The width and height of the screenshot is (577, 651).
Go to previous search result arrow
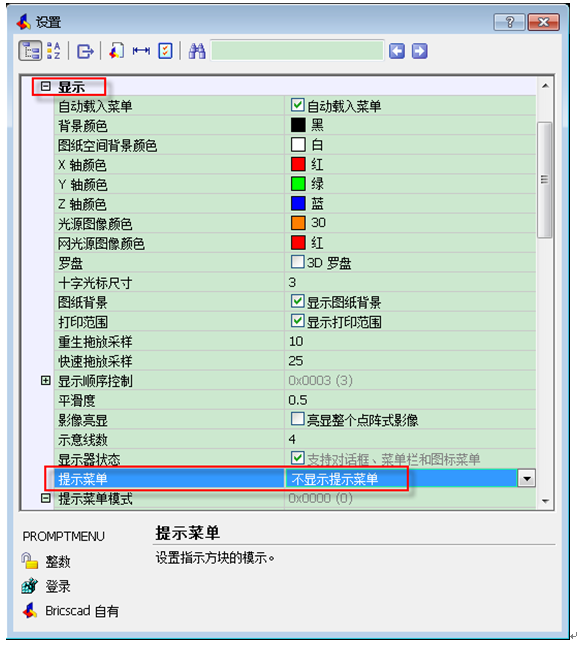397,51
